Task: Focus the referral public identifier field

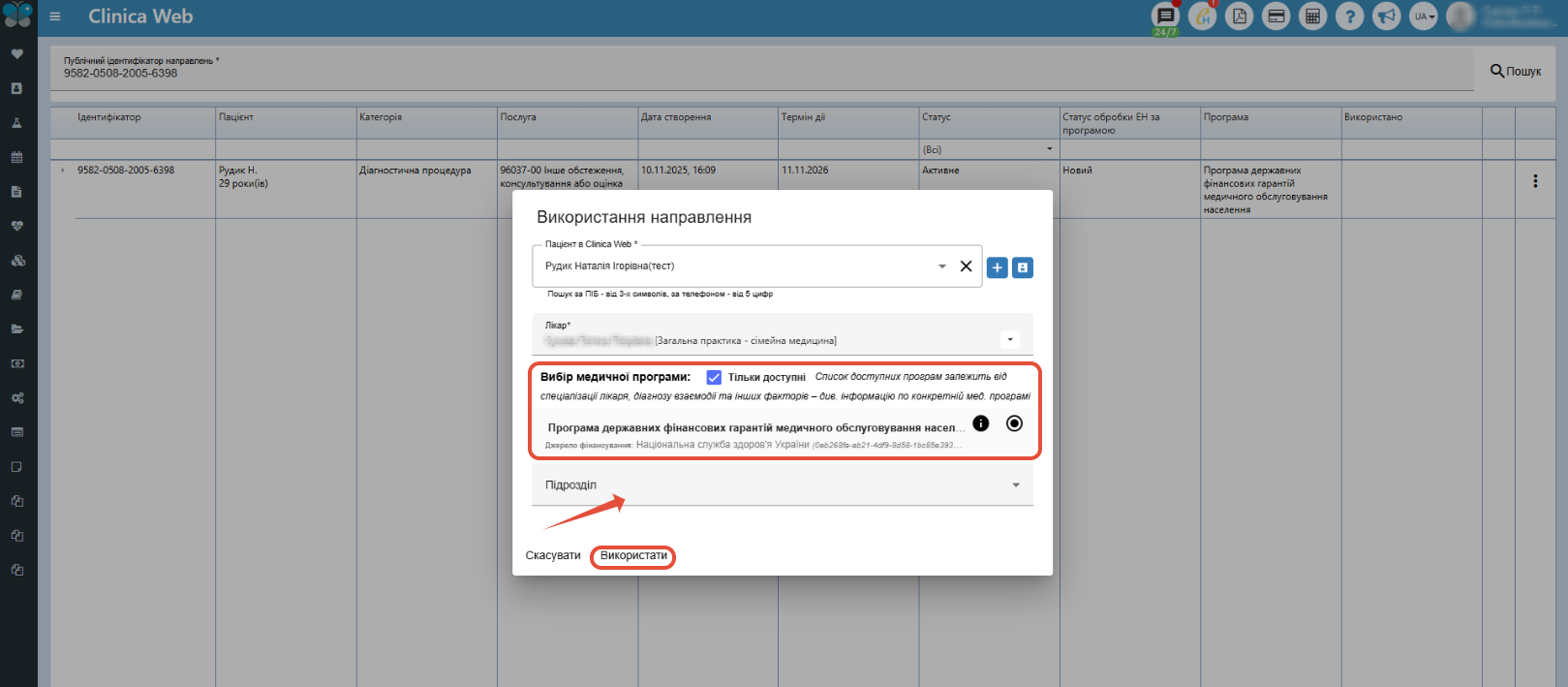Action: tap(761, 73)
